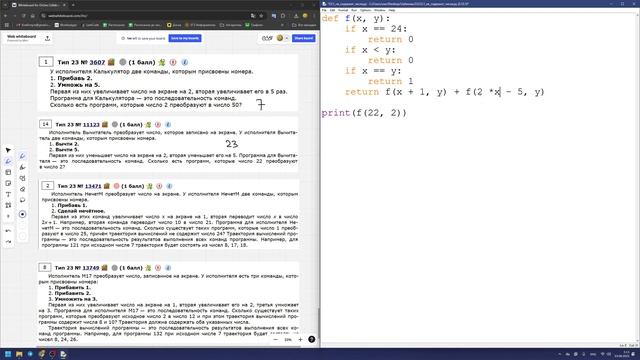Choose highlighter in the drawing sub-toolbar
Screen dimensions: 640x360
22,167
